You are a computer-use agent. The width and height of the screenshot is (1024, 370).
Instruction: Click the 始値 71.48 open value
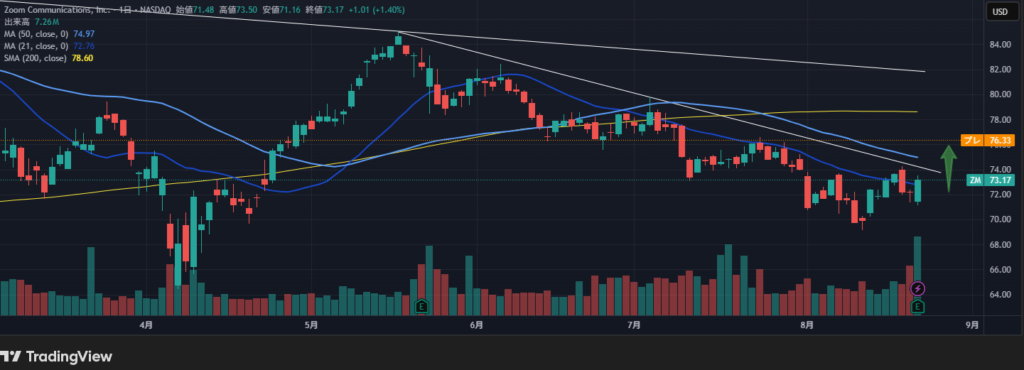(x=195, y=10)
